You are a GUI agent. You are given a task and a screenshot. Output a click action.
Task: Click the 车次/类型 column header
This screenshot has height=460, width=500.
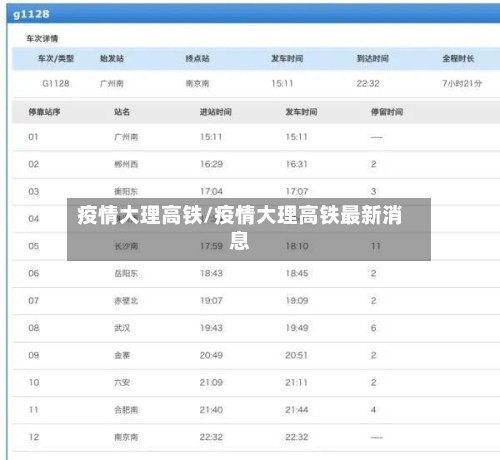56,59
